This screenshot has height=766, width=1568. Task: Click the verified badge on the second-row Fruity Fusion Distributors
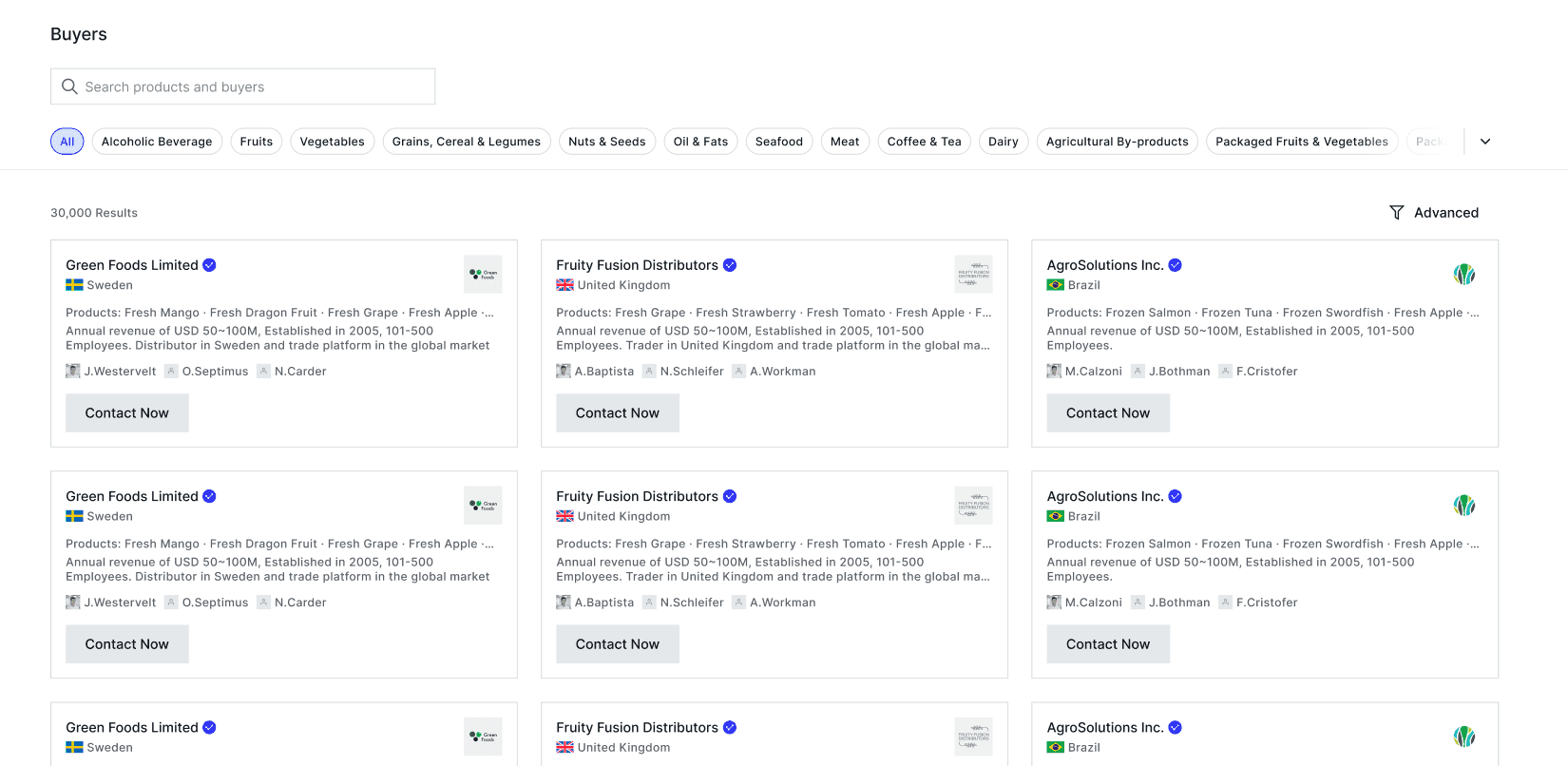[730, 496]
